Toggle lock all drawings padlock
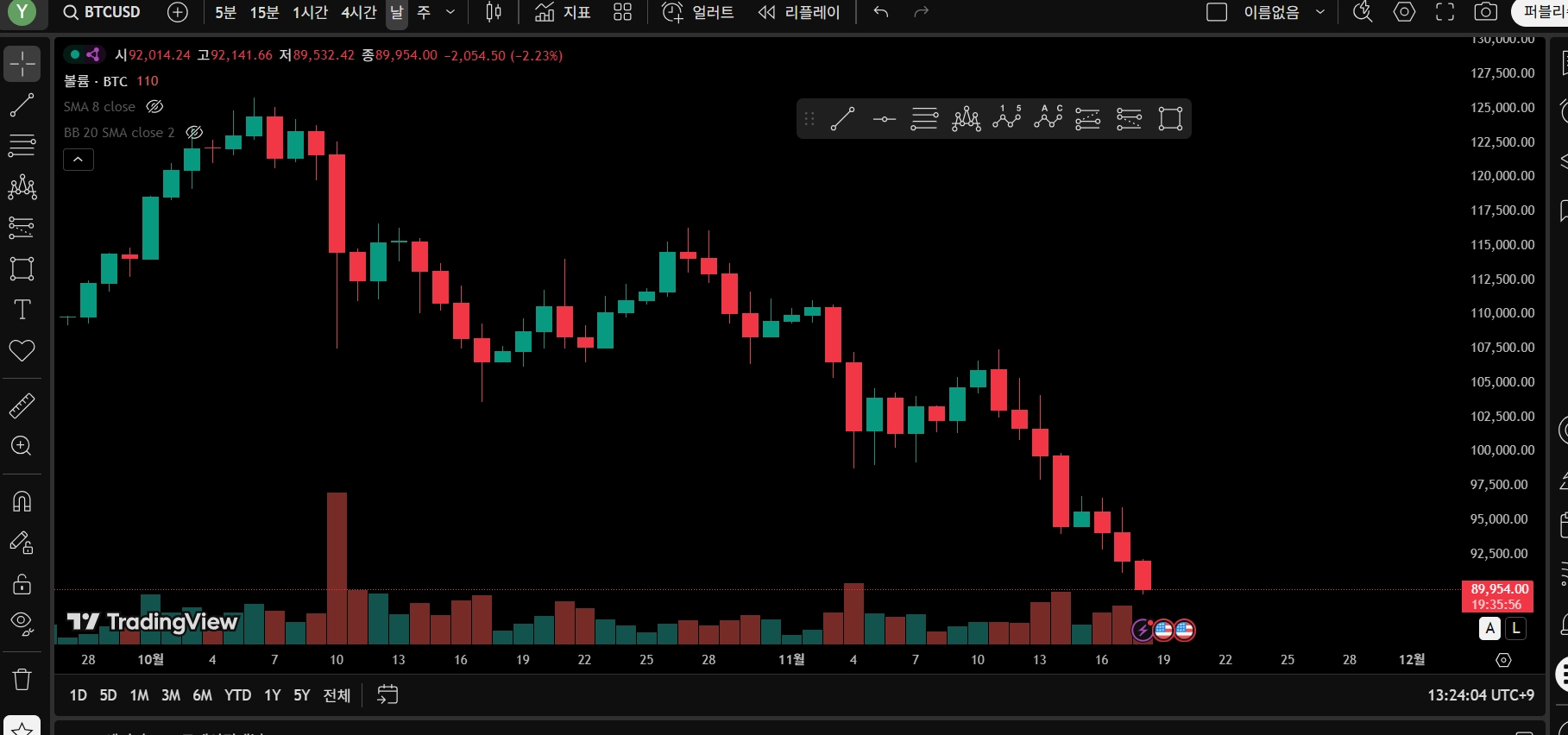The width and height of the screenshot is (1568, 735). click(22, 584)
